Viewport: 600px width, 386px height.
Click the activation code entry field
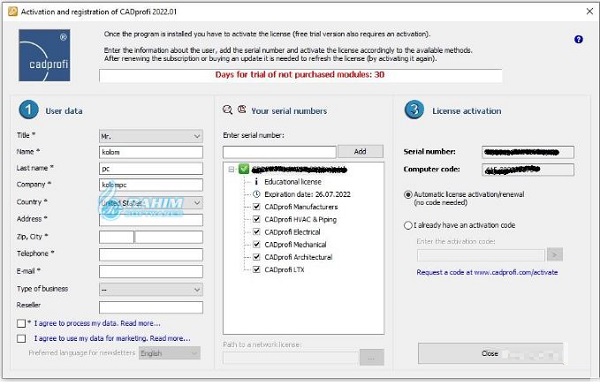(x=481, y=255)
